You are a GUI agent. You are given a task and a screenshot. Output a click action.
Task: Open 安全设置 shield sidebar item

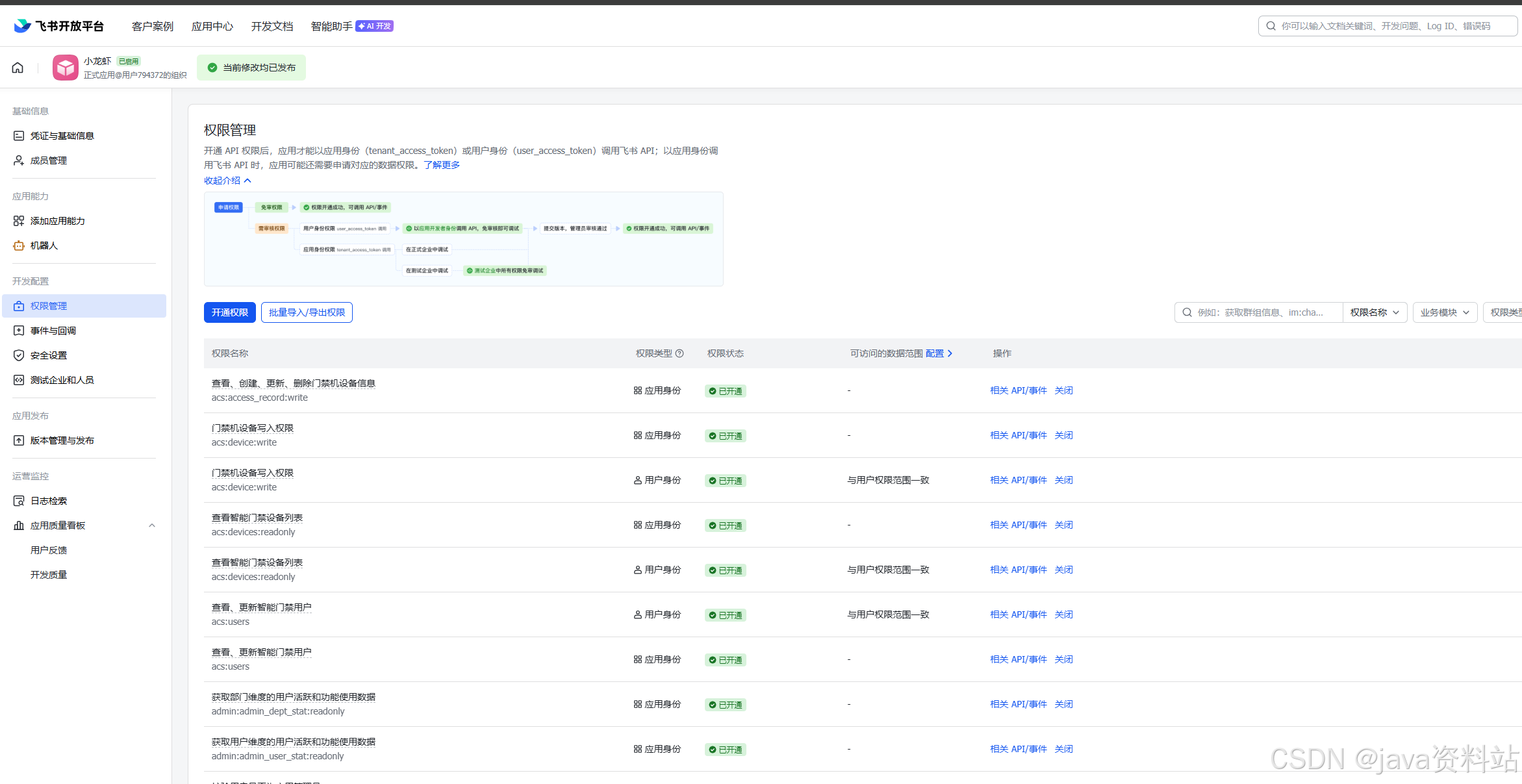point(49,355)
